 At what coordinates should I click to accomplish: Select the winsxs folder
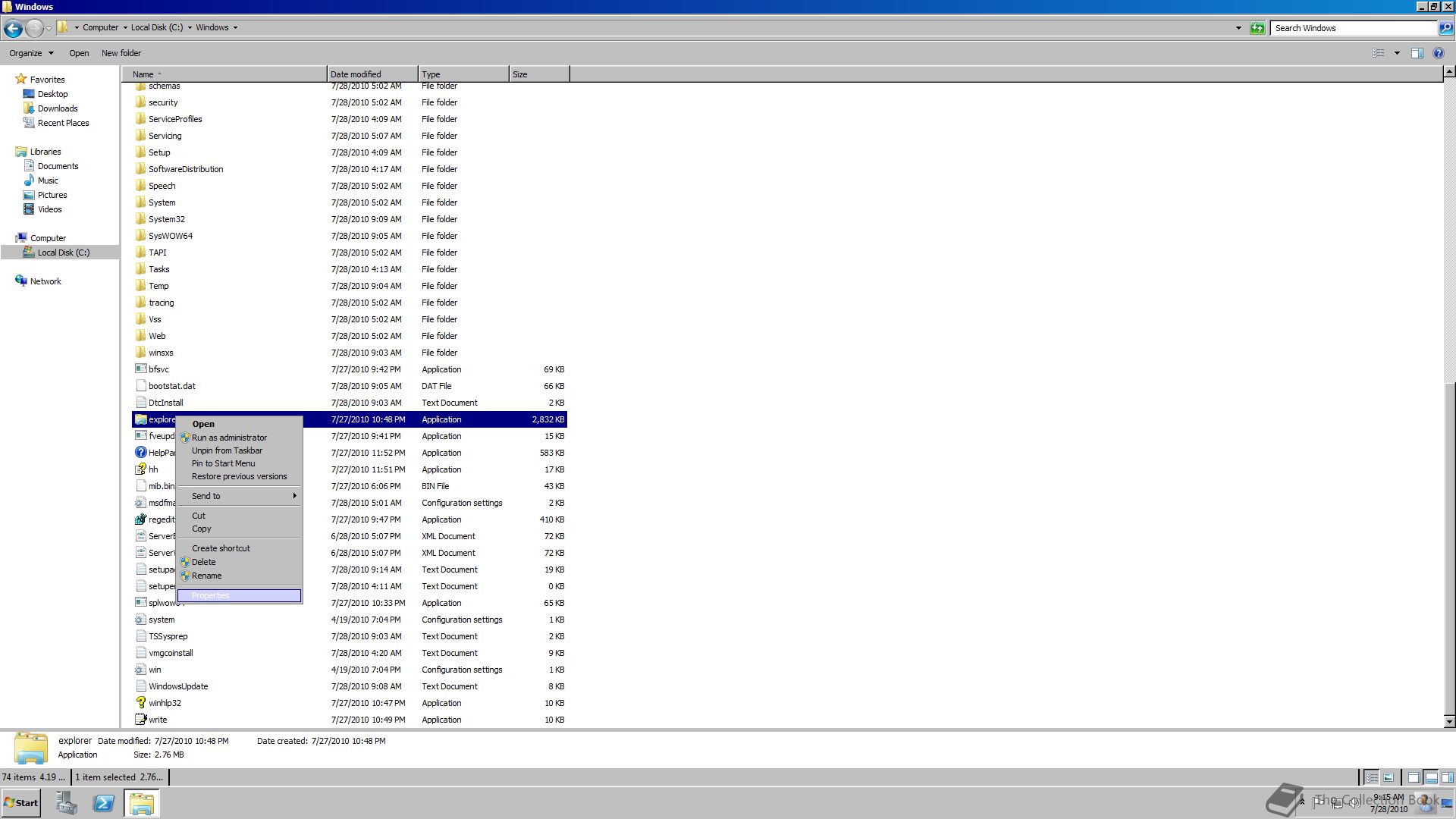[161, 353]
